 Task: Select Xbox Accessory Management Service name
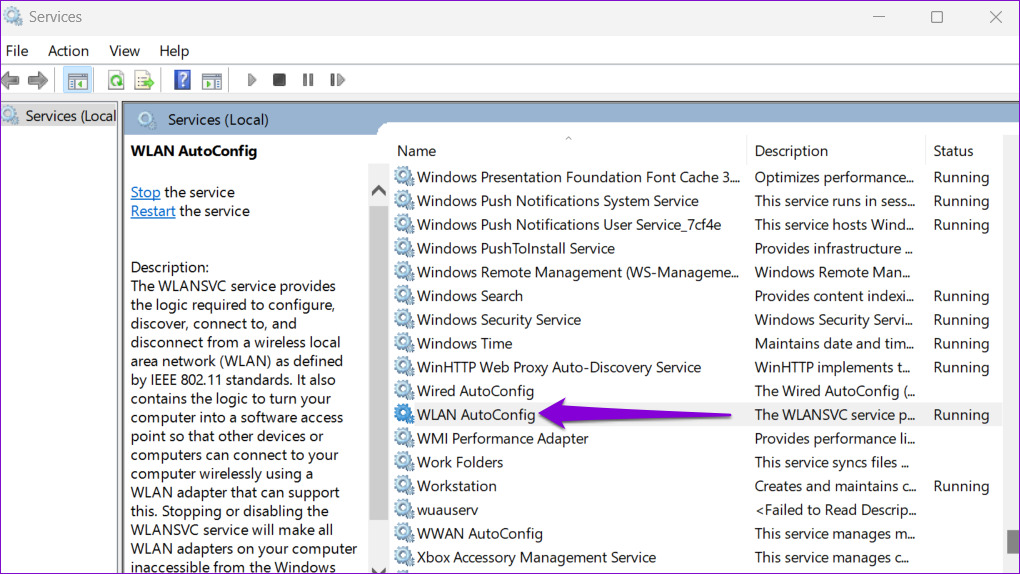point(537,558)
